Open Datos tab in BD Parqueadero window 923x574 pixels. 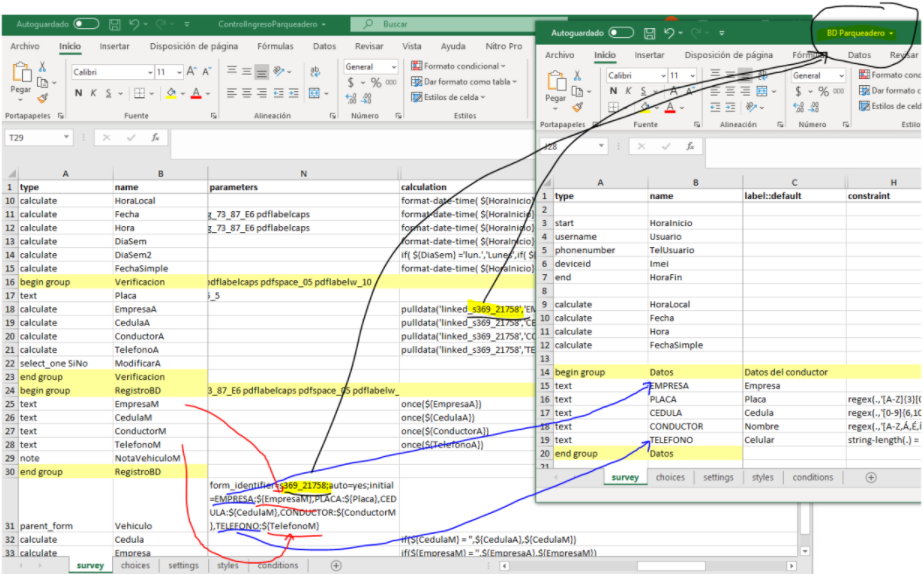(x=859, y=55)
